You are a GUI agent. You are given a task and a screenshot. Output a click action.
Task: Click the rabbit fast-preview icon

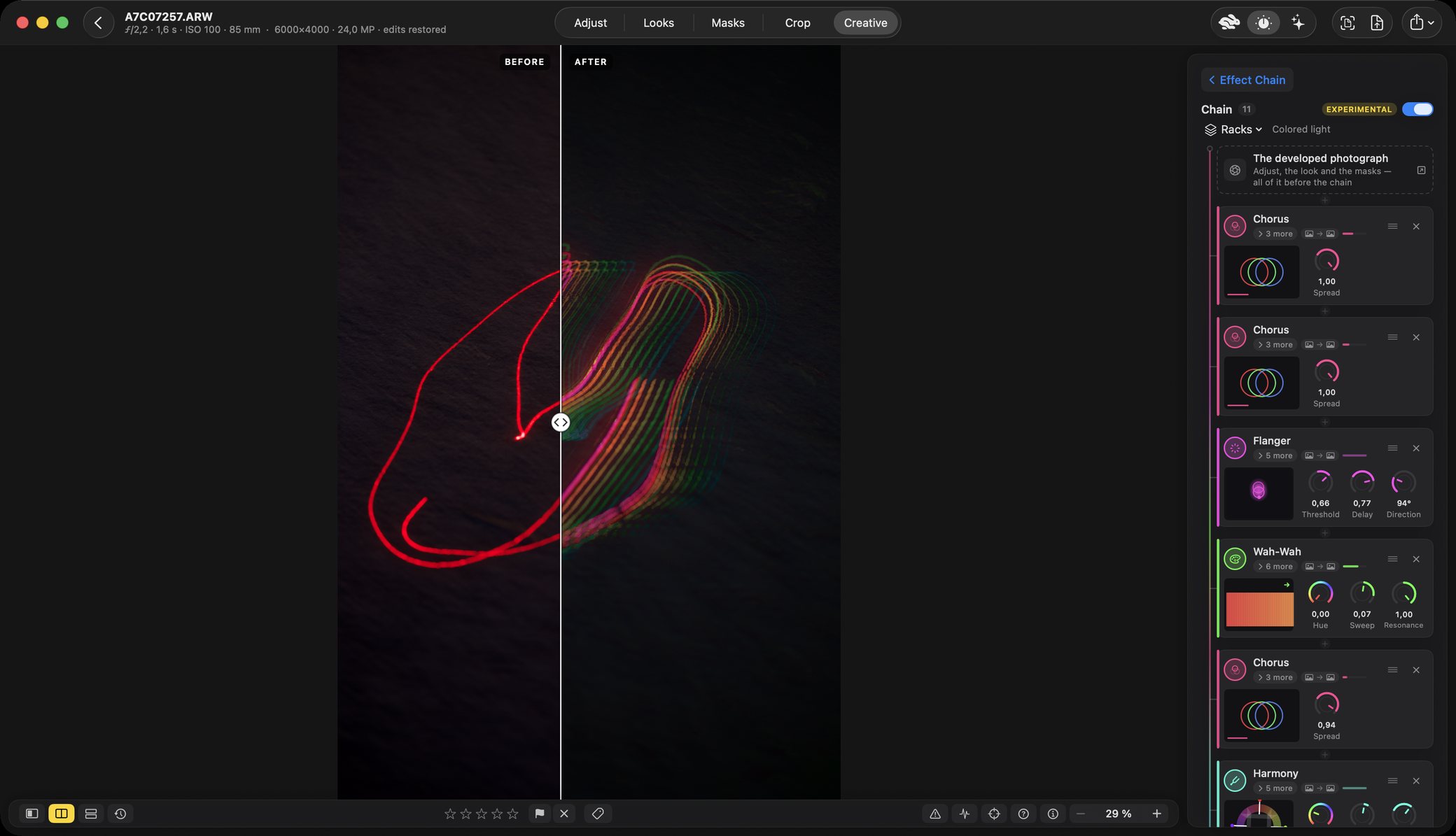(1228, 23)
